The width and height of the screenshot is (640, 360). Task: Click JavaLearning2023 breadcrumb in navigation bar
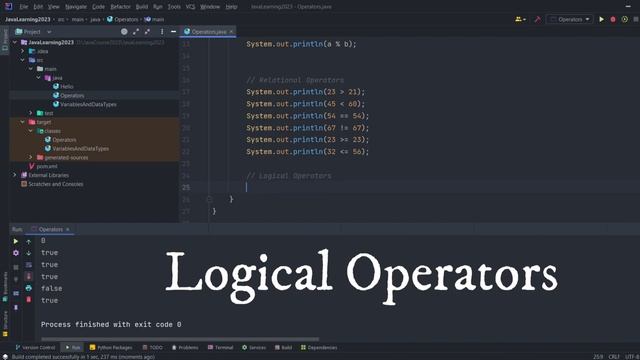[x=28, y=19]
